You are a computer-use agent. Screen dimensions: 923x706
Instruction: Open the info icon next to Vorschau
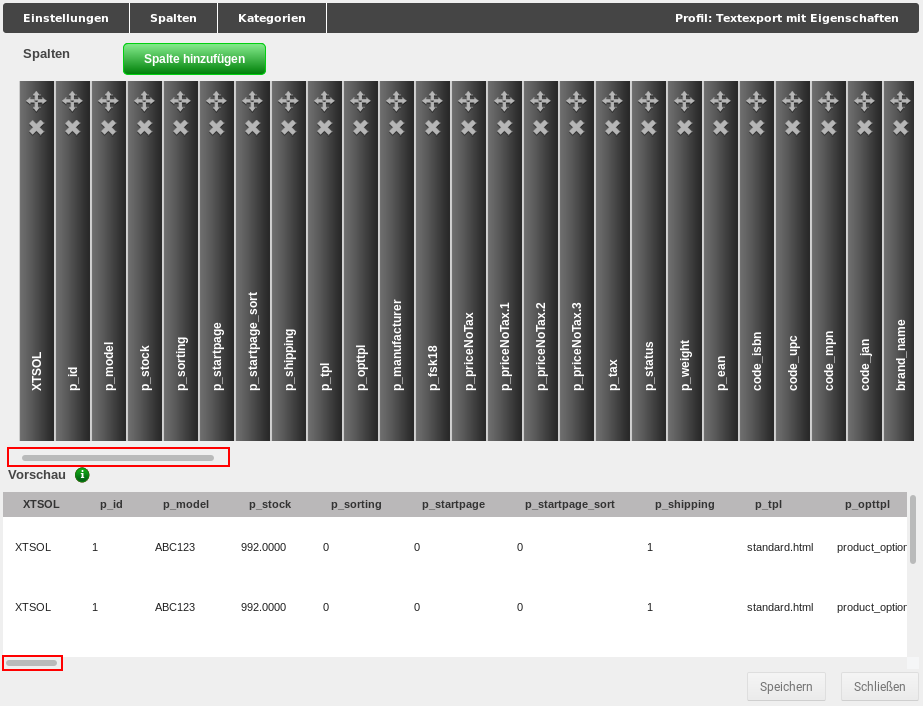coord(81,475)
